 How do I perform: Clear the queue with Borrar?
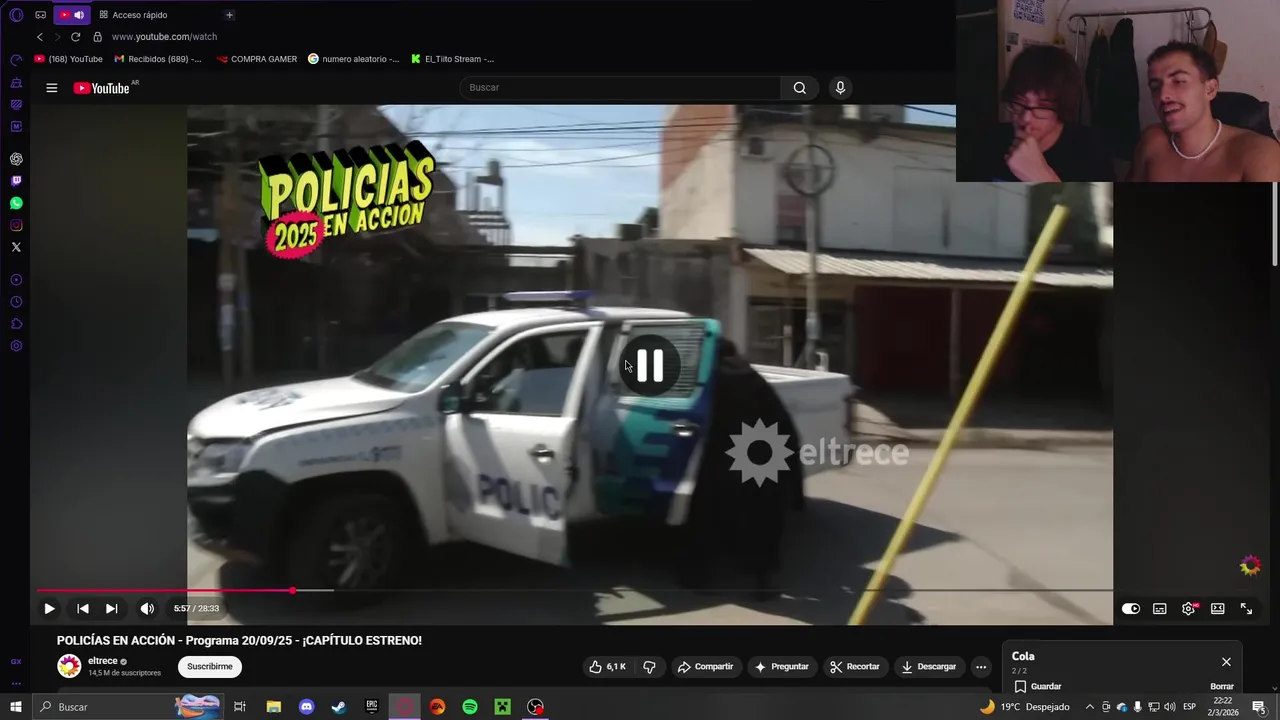point(1222,686)
